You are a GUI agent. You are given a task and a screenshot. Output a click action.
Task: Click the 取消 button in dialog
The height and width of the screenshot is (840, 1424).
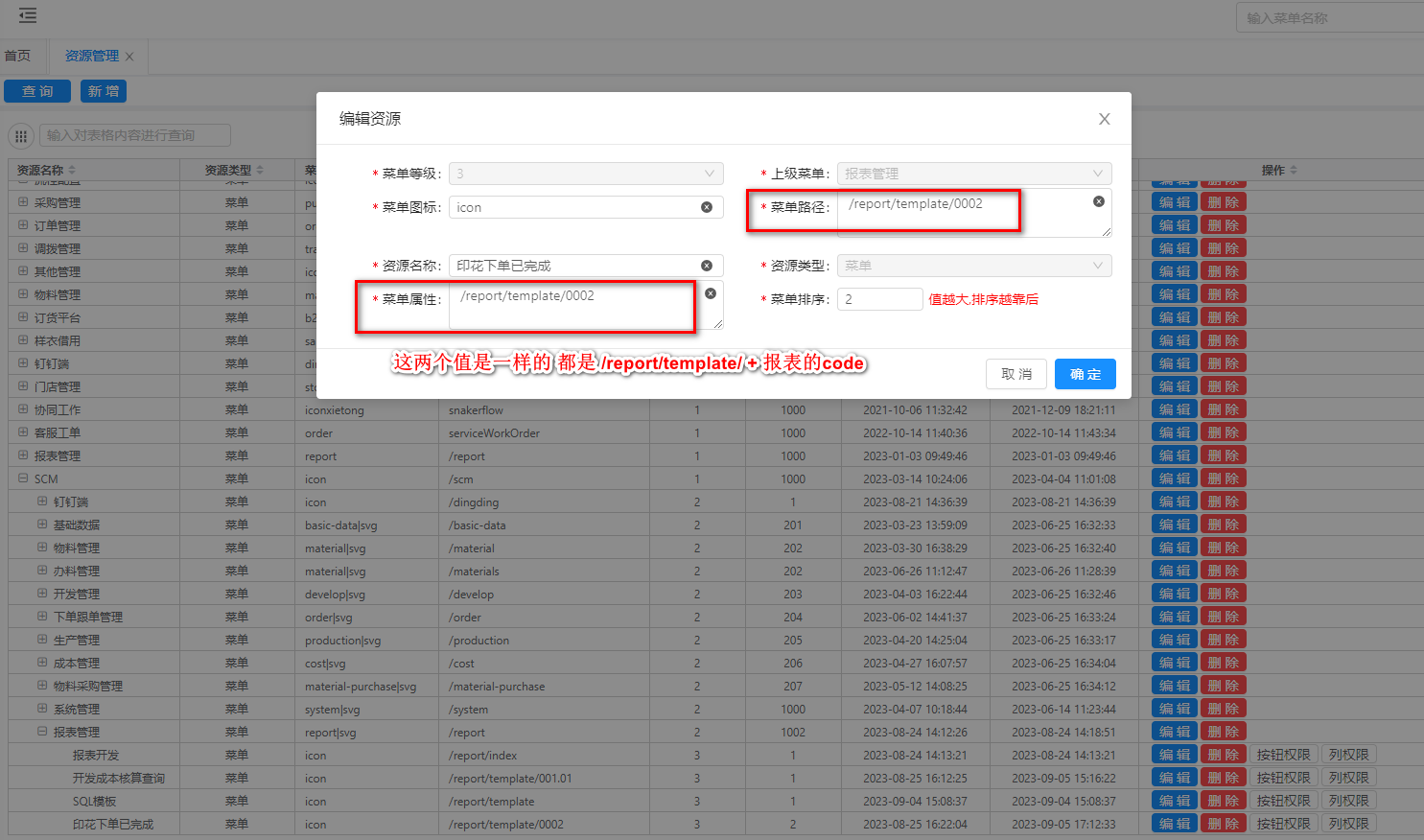coord(1016,374)
